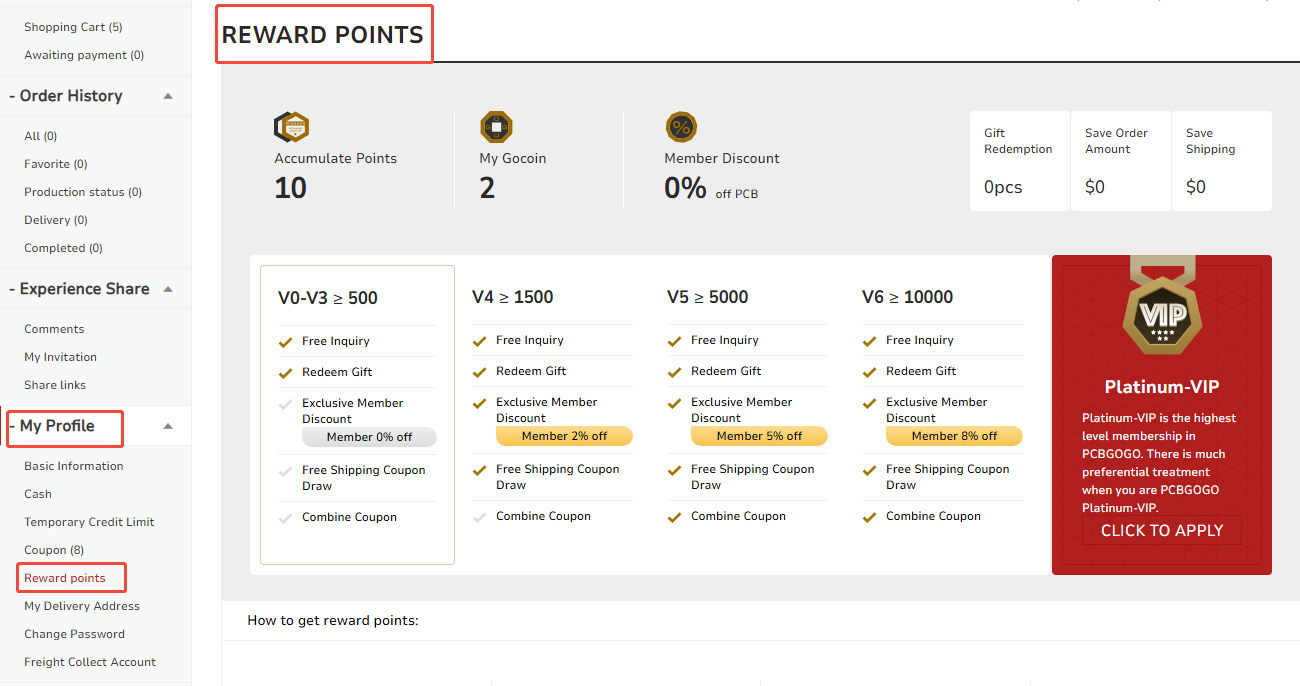Click the greyed V0-V3 Combine Coupon checkmark

point(285,518)
